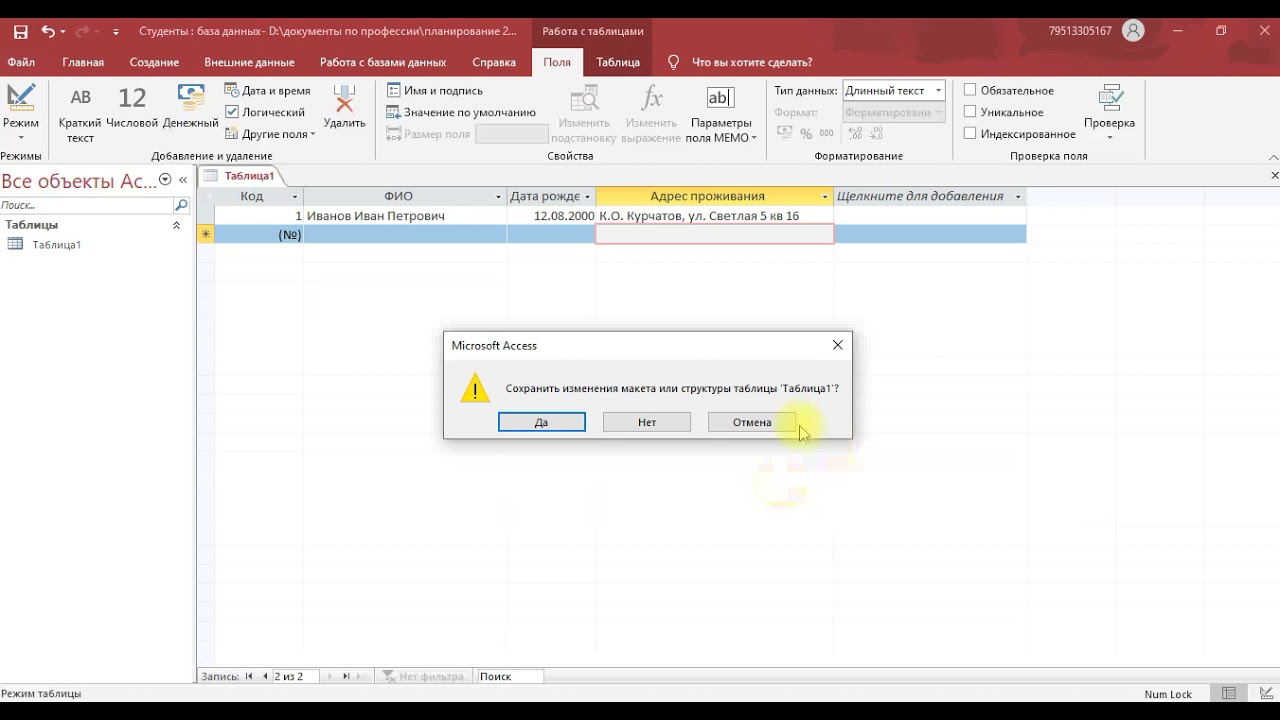The width and height of the screenshot is (1280, 720).
Task: Add a Numeric (Числовой) field
Action: 132,108
